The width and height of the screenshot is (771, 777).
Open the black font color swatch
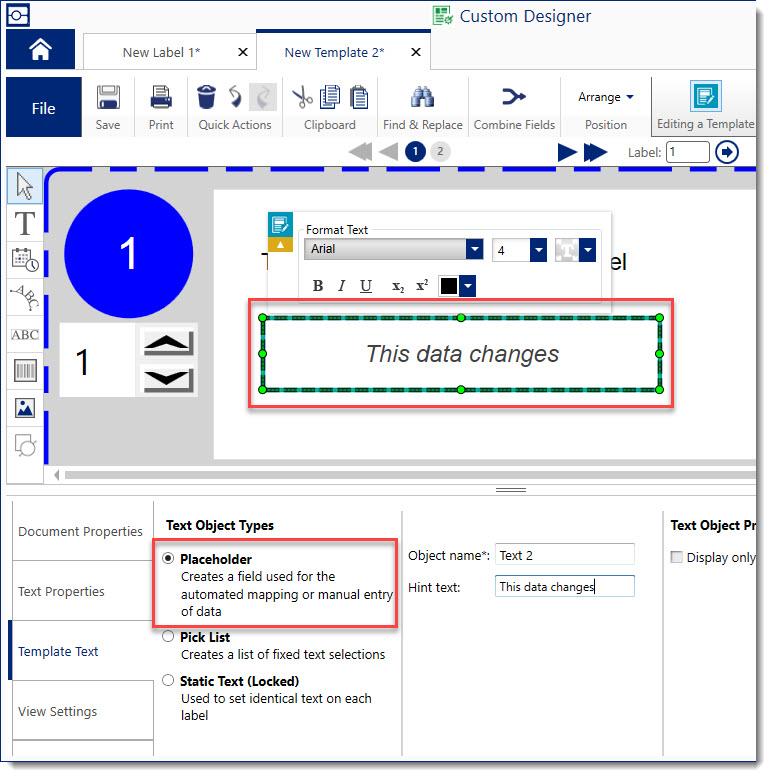[x=449, y=286]
